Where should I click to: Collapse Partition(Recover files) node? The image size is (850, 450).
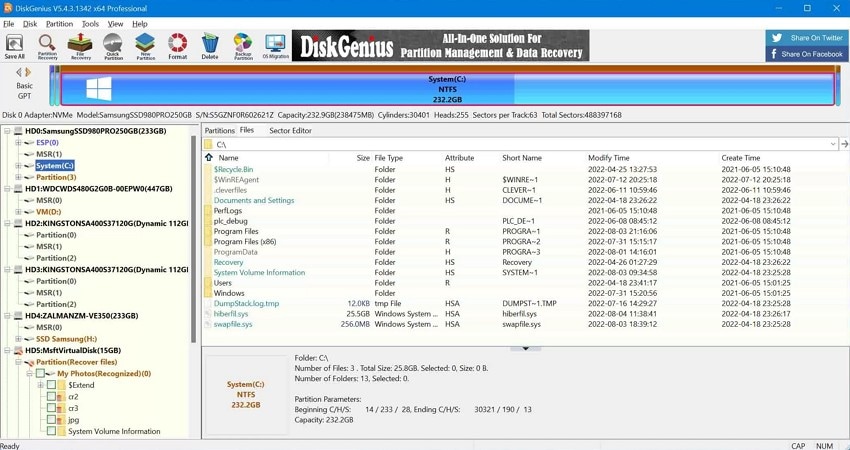click(18, 362)
